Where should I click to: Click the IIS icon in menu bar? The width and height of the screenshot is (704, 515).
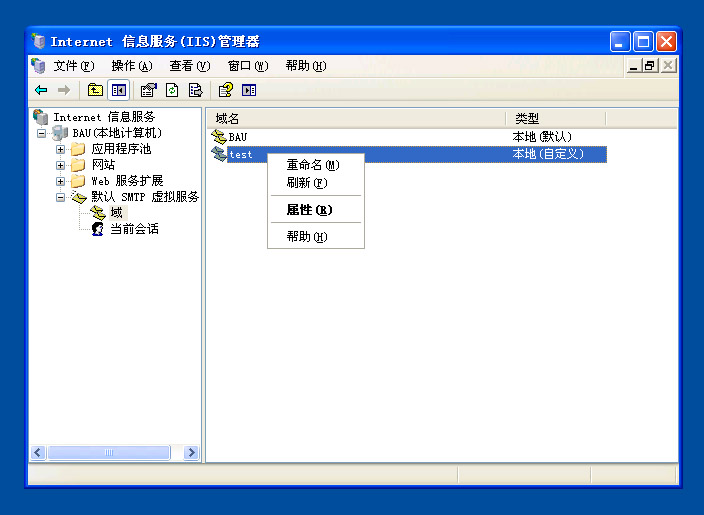click(39, 66)
